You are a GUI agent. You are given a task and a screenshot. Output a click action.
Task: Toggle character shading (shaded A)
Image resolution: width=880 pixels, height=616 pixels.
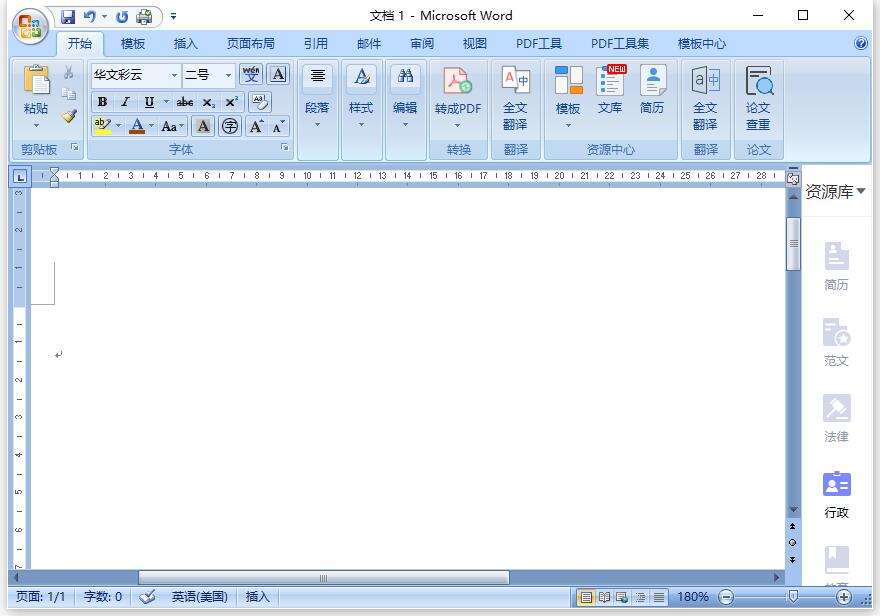tap(204, 126)
